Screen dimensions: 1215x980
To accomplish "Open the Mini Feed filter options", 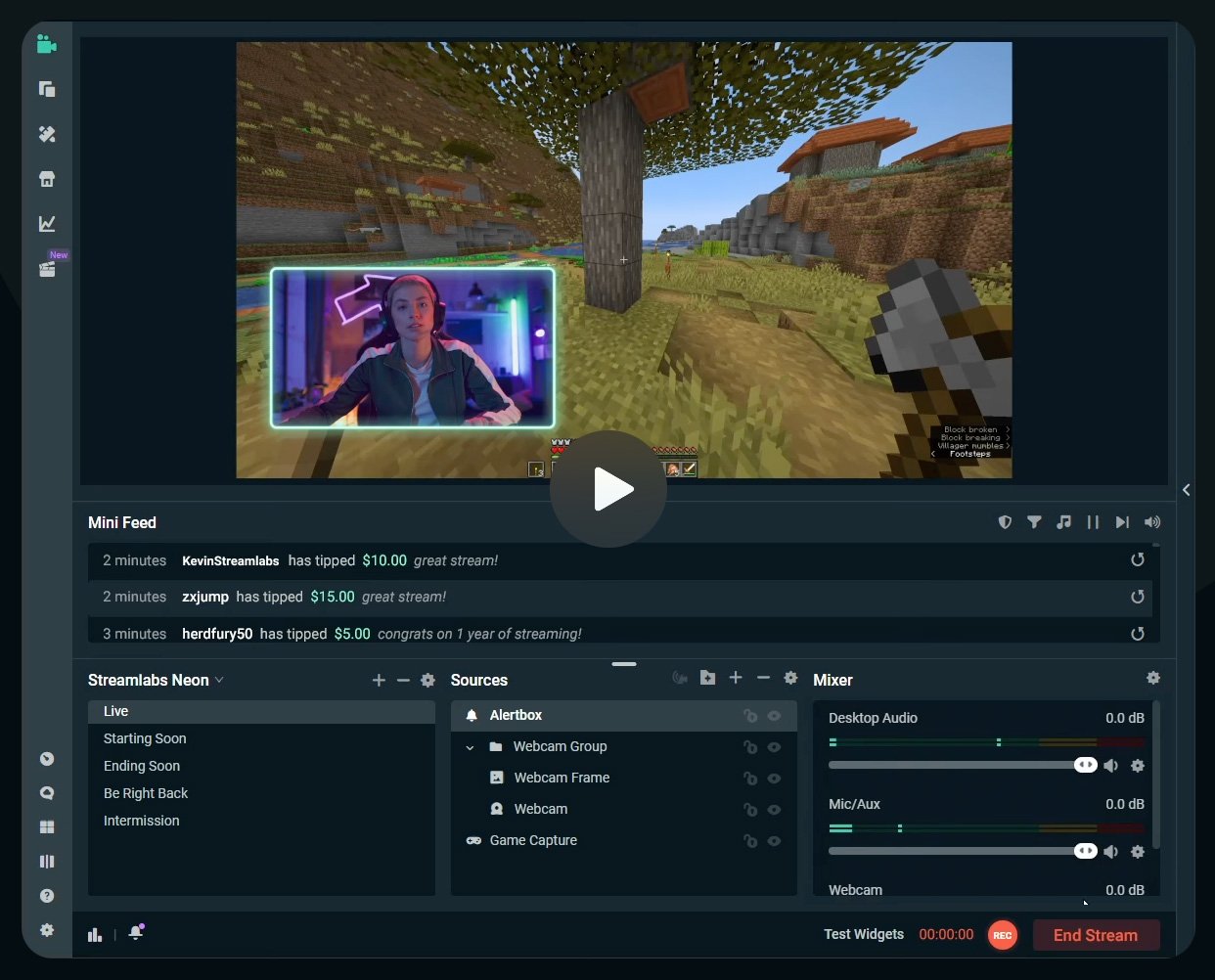I will [x=1034, y=522].
